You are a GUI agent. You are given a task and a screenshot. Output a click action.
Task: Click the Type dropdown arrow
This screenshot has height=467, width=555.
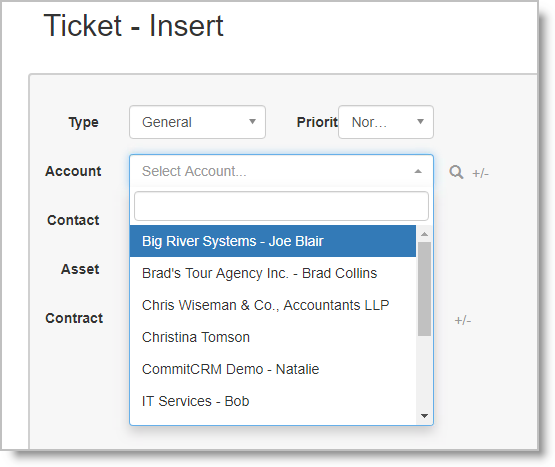(252, 122)
